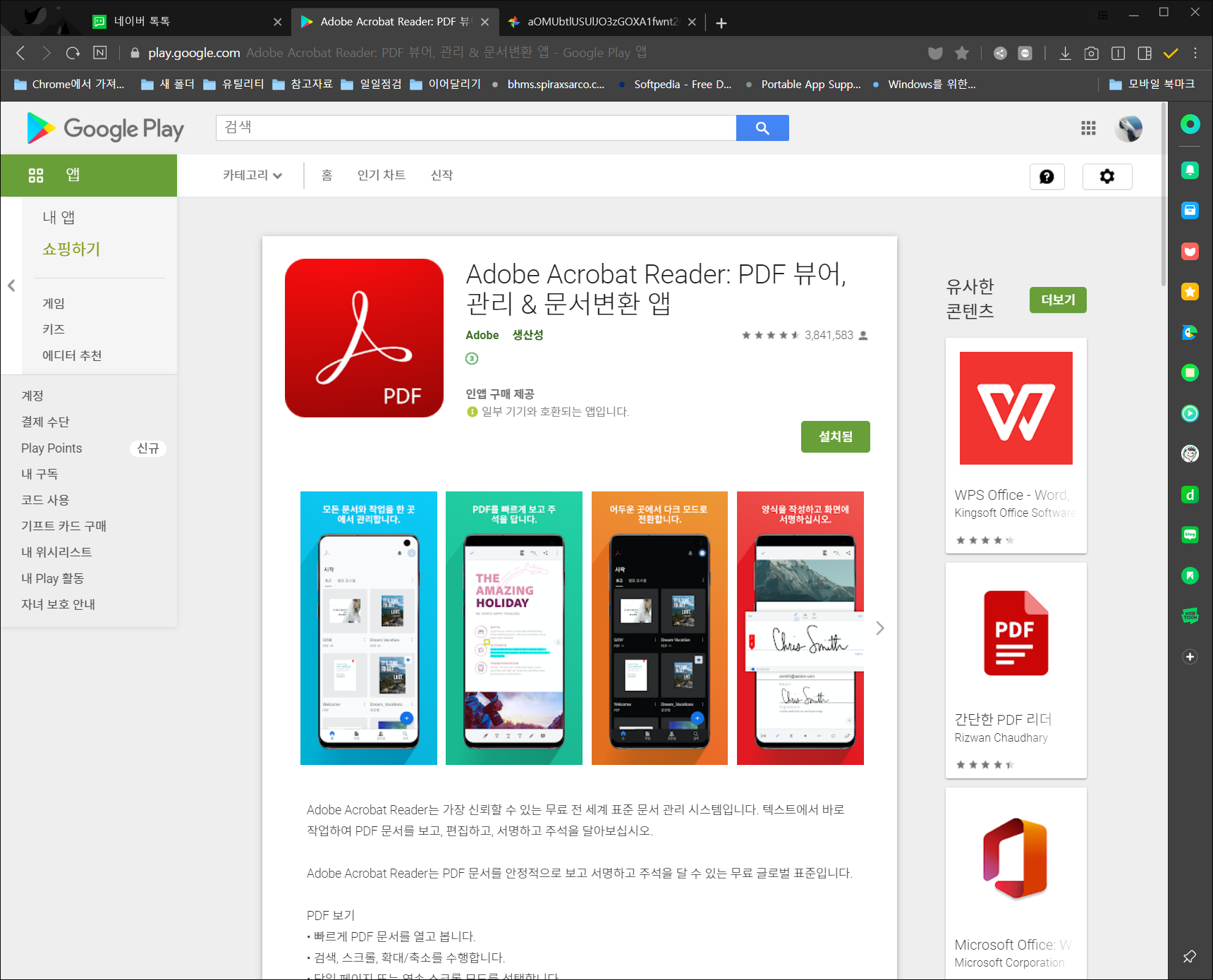1213x980 pixels.
Task: Reload the current page
Action: [73, 53]
